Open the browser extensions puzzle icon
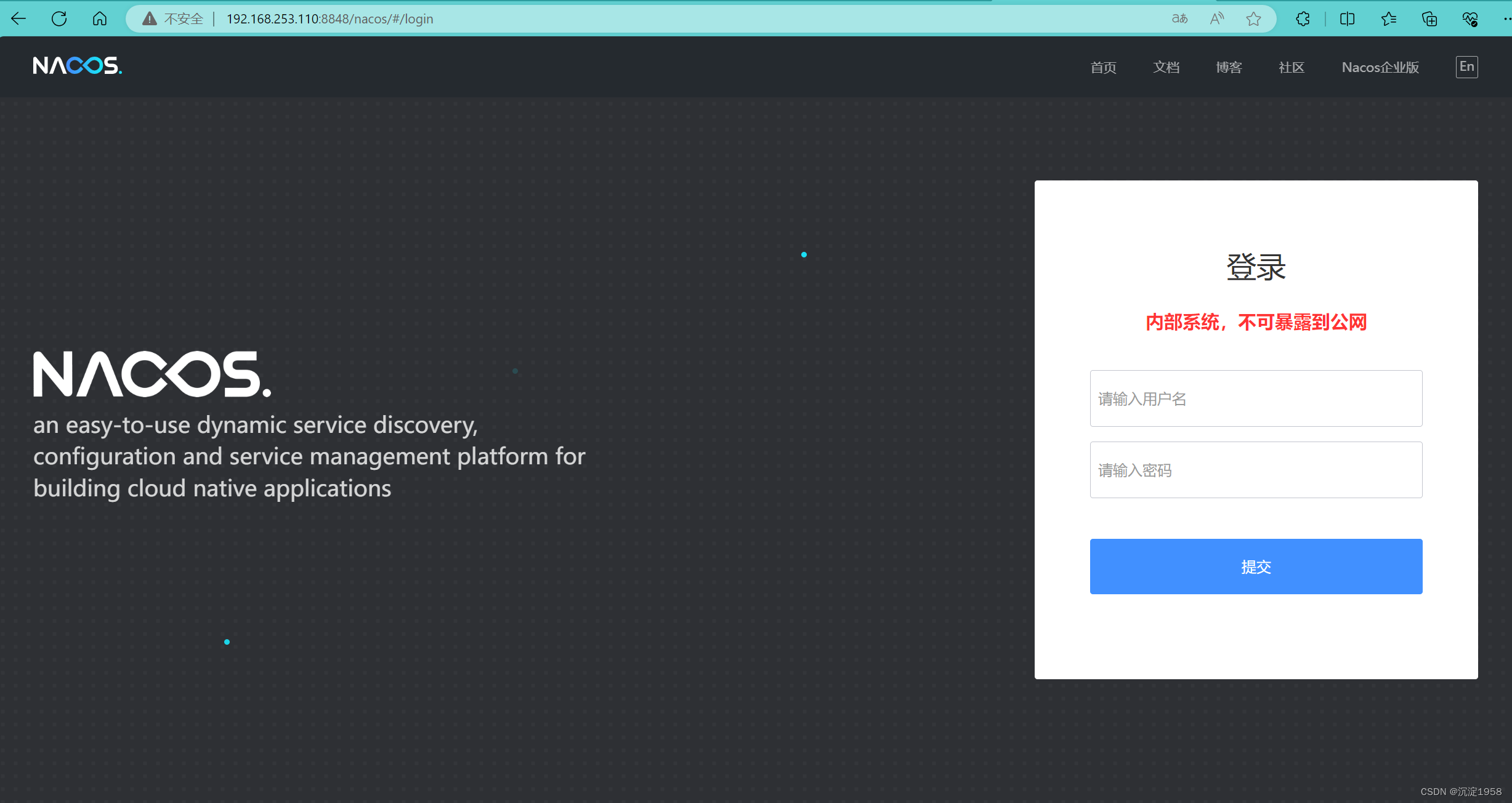 1303,18
